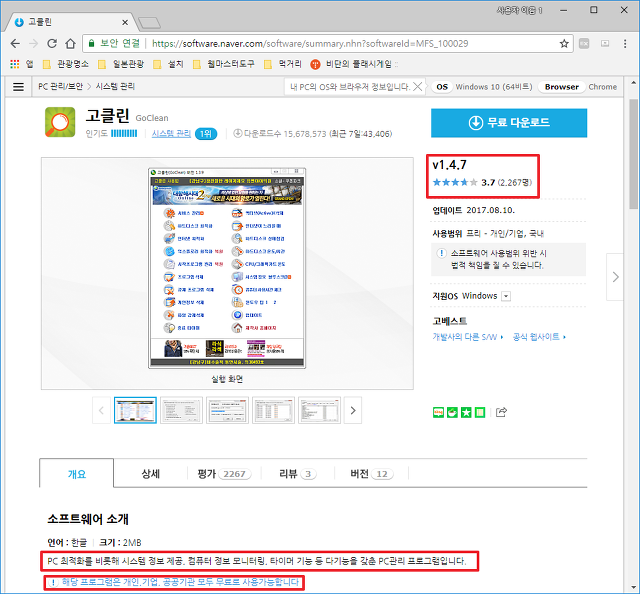Open 개발사의 다른 S/W link
The image size is (640, 594).
point(468,337)
